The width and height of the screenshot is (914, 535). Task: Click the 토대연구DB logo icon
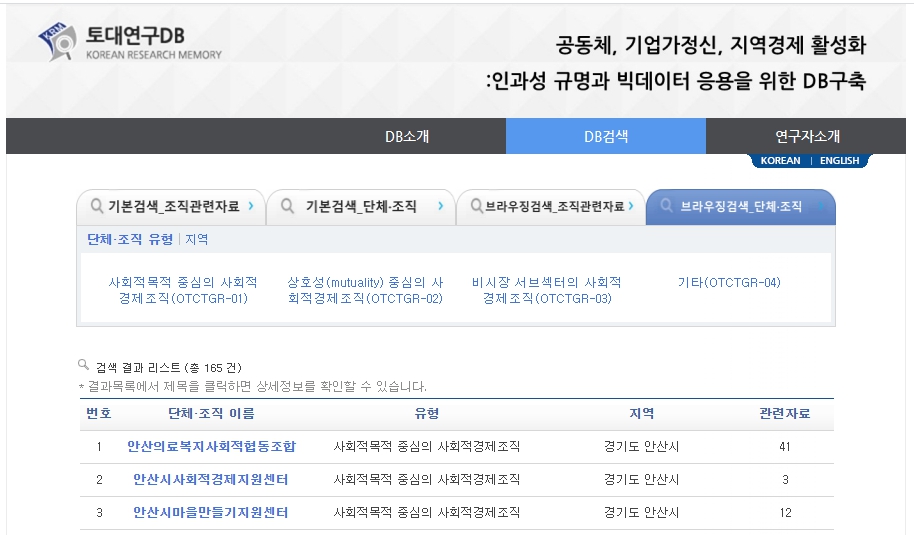pyautogui.click(x=58, y=42)
